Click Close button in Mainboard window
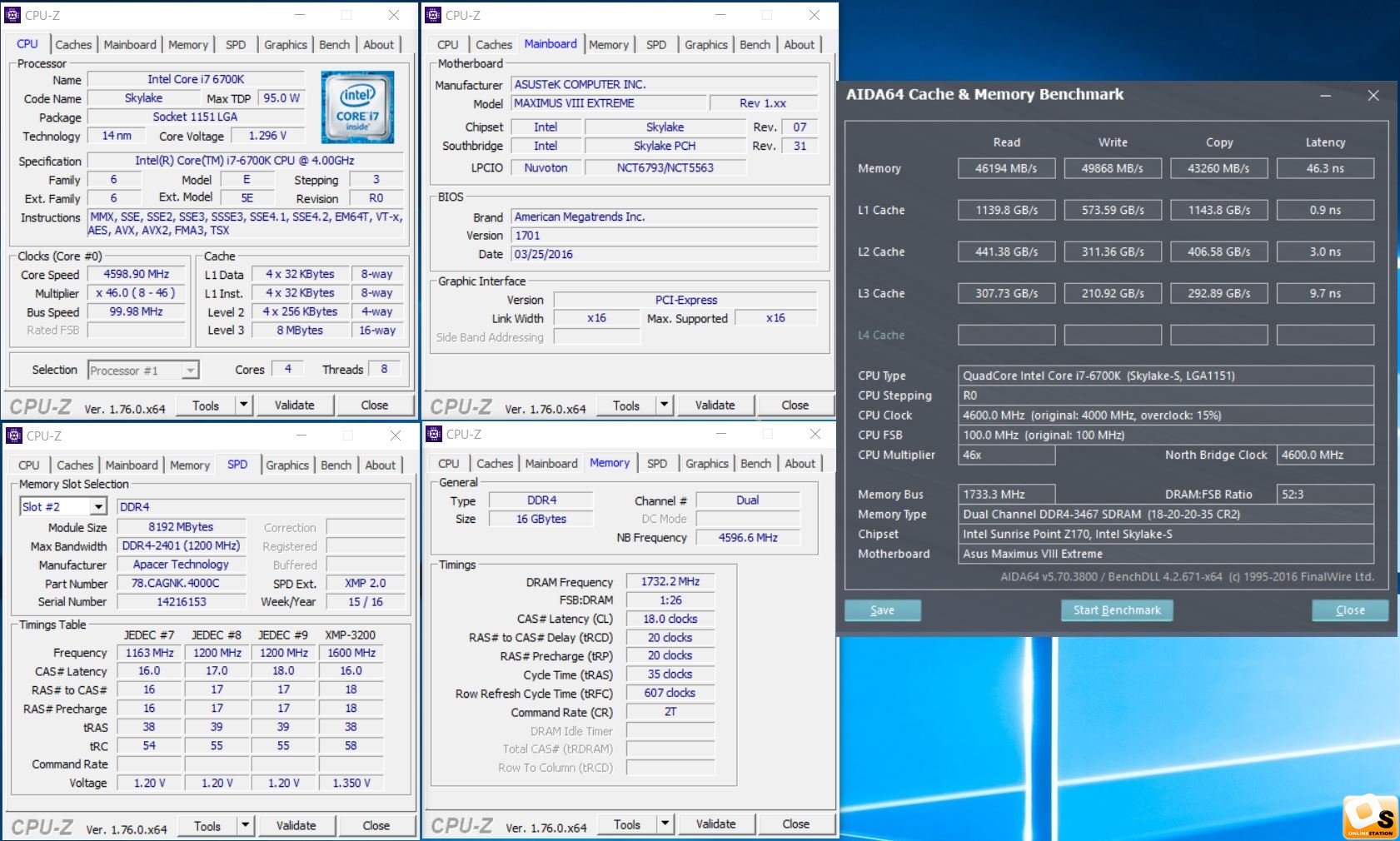 click(795, 406)
